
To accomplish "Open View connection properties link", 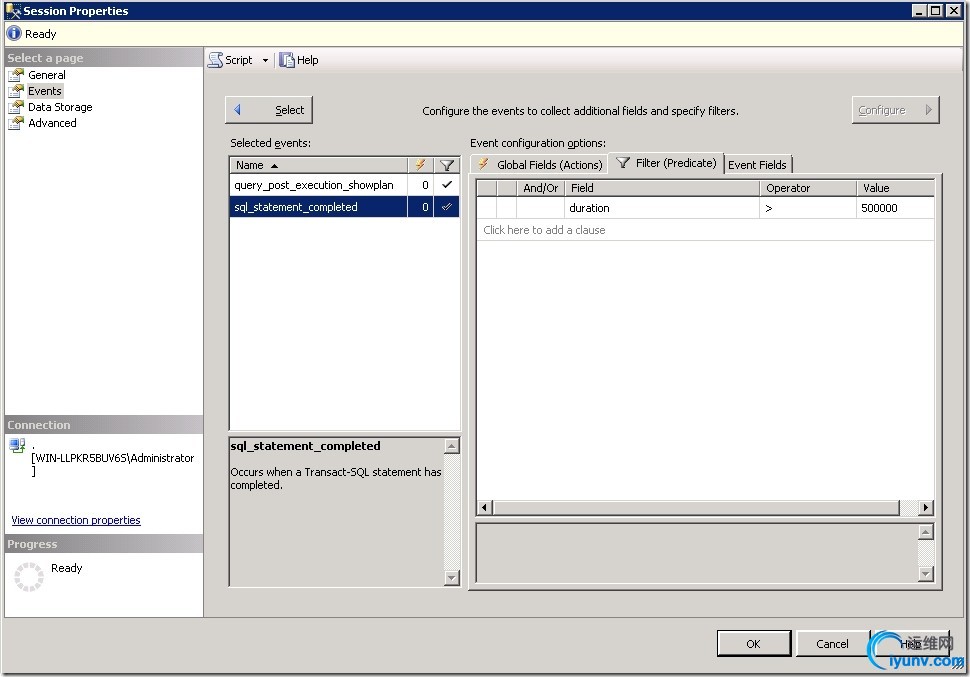I will click(75, 520).
